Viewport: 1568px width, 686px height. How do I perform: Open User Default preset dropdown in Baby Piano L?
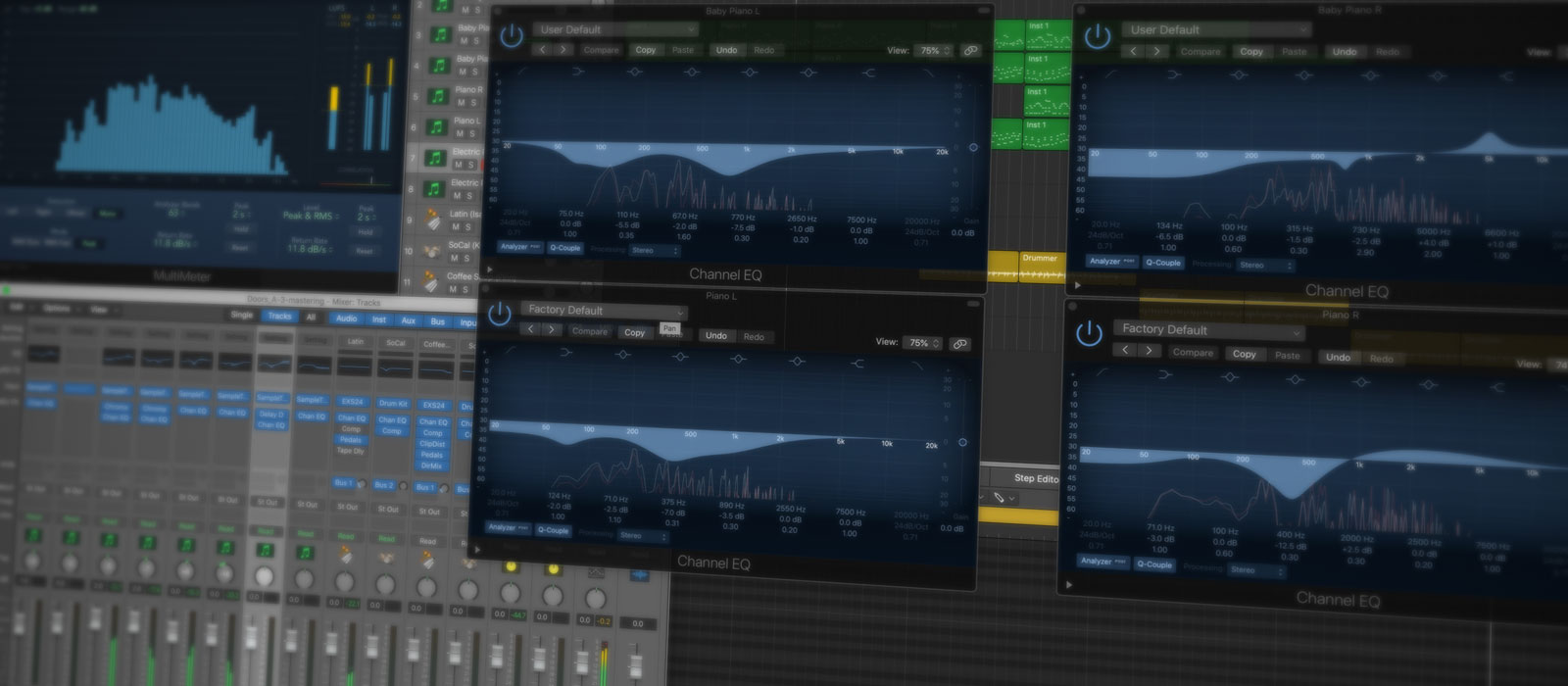pyautogui.click(x=615, y=29)
